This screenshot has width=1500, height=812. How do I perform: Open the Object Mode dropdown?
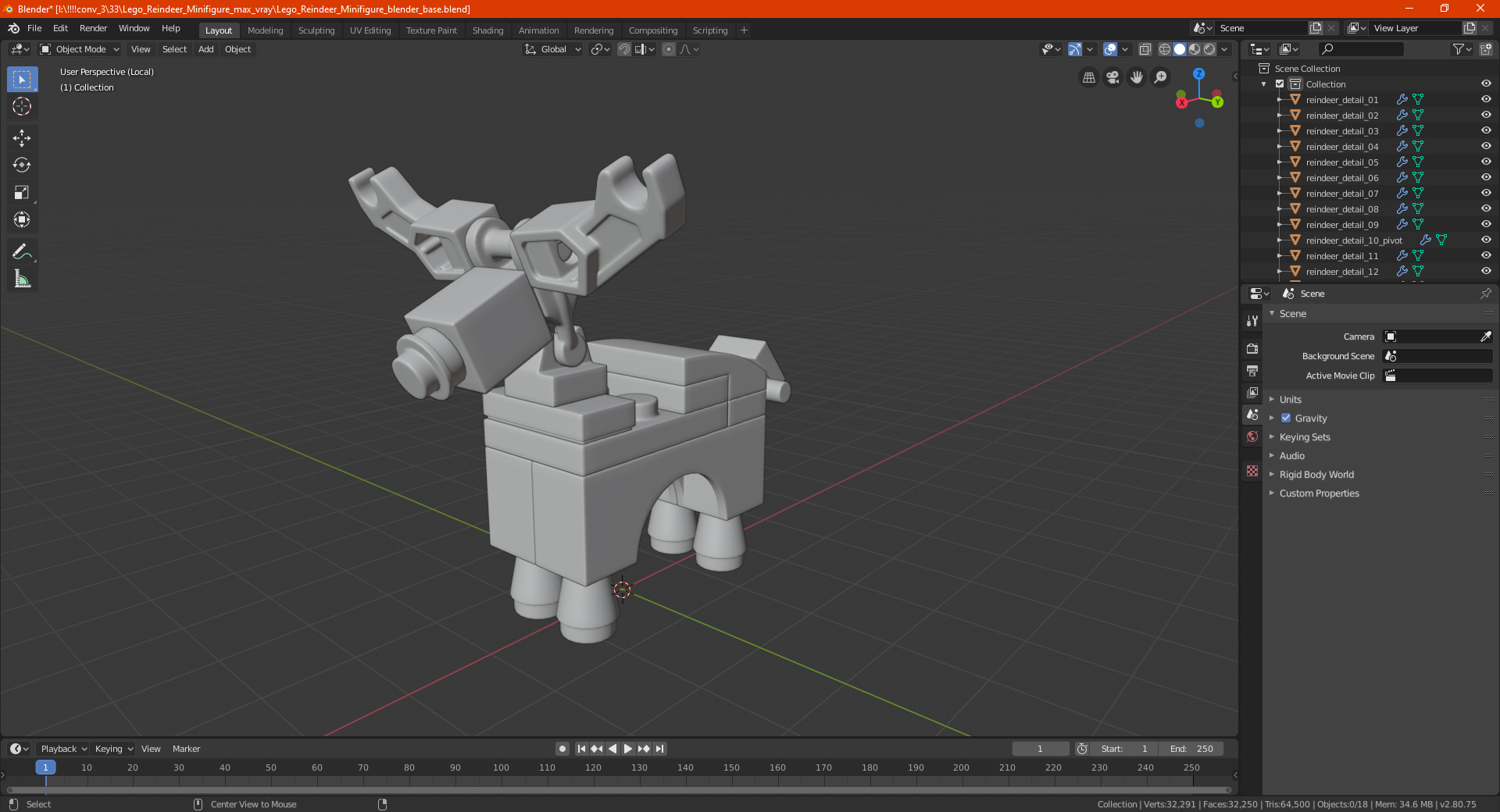(80, 49)
